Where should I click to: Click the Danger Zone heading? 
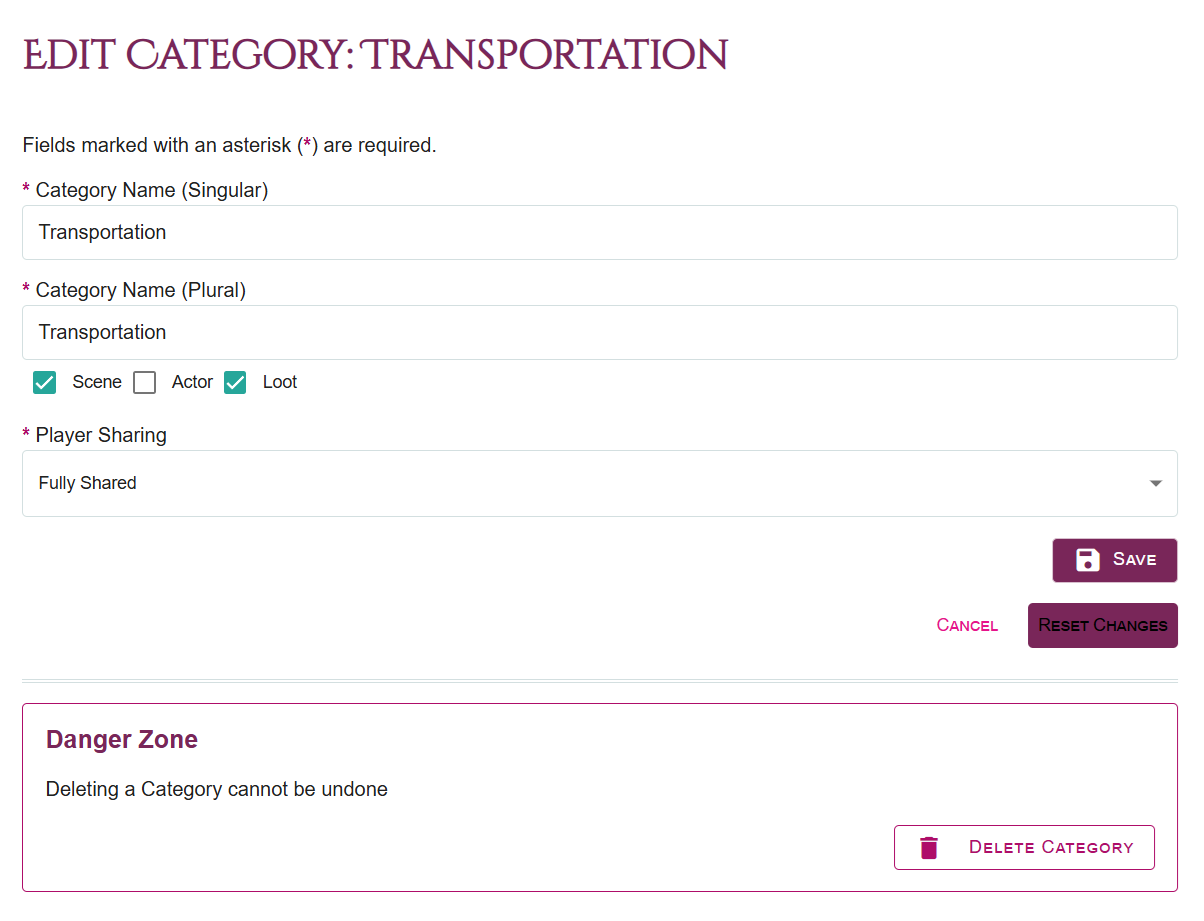(x=121, y=740)
